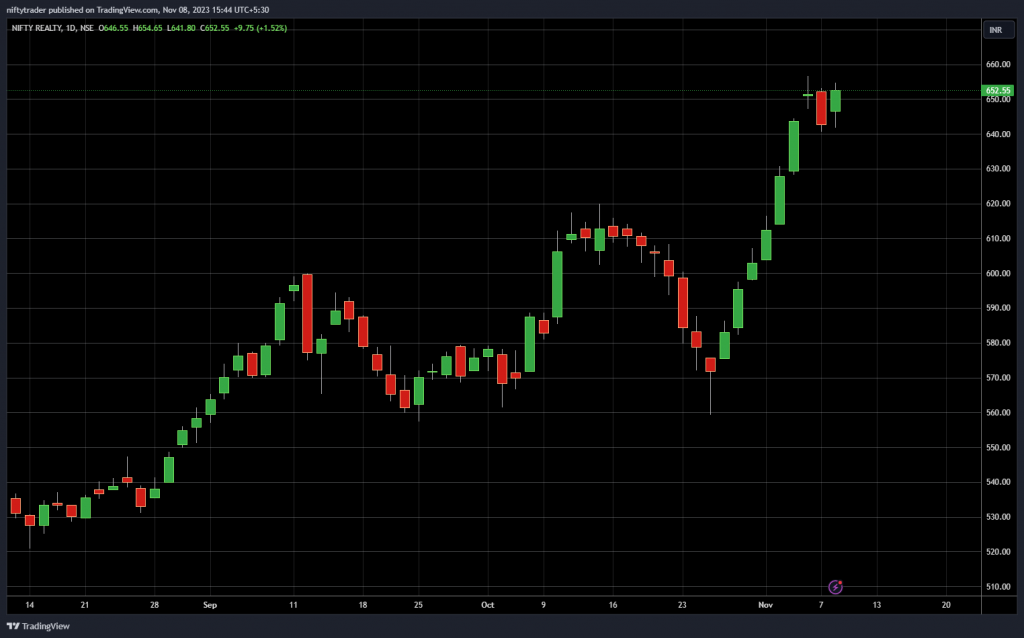Click the 560.00 price axis label
The height and width of the screenshot is (638, 1024).
998,413
